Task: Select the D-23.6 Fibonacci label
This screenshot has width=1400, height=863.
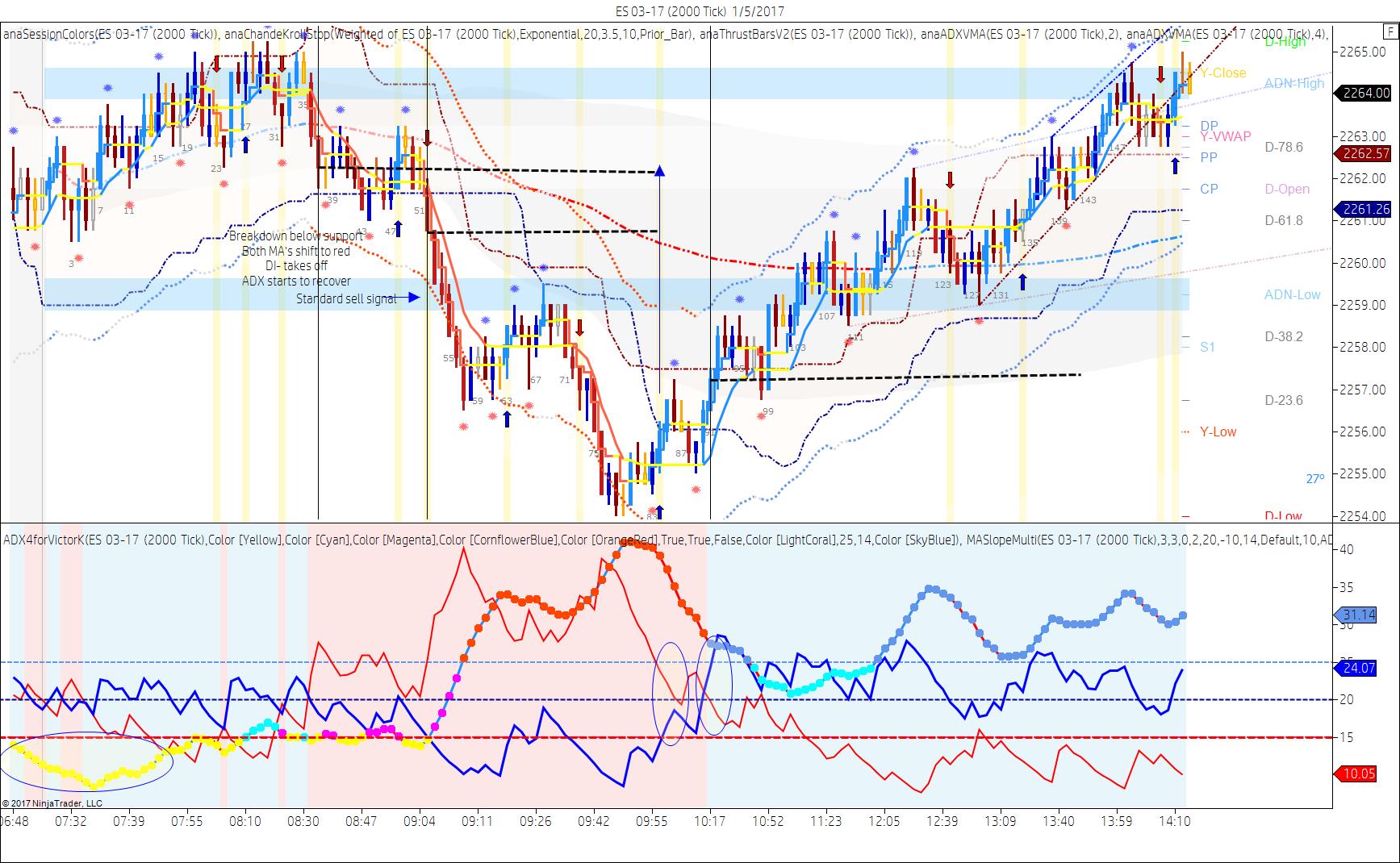Action: point(1284,400)
